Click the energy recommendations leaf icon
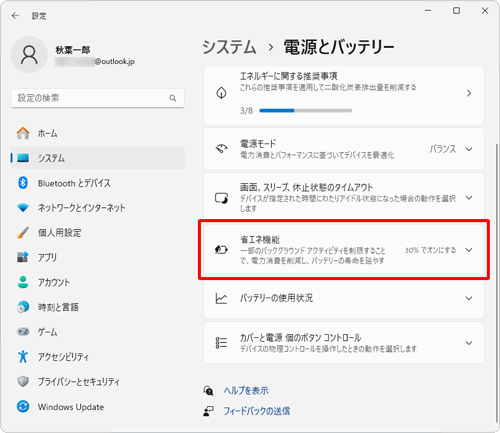Image resolution: width=500 pixels, height=433 pixels. (x=221, y=93)
